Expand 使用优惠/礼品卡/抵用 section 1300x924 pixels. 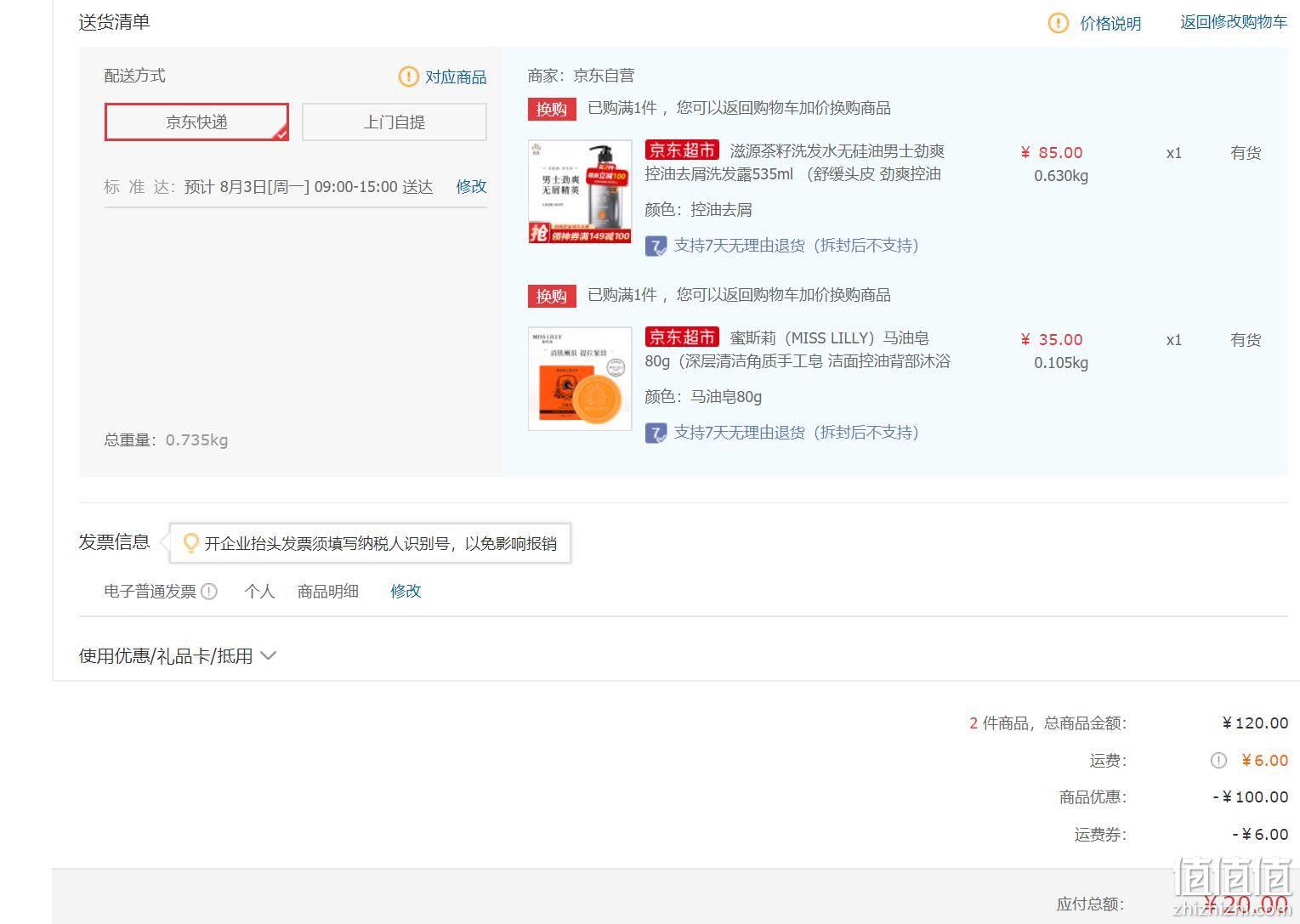tap(178, 655)
